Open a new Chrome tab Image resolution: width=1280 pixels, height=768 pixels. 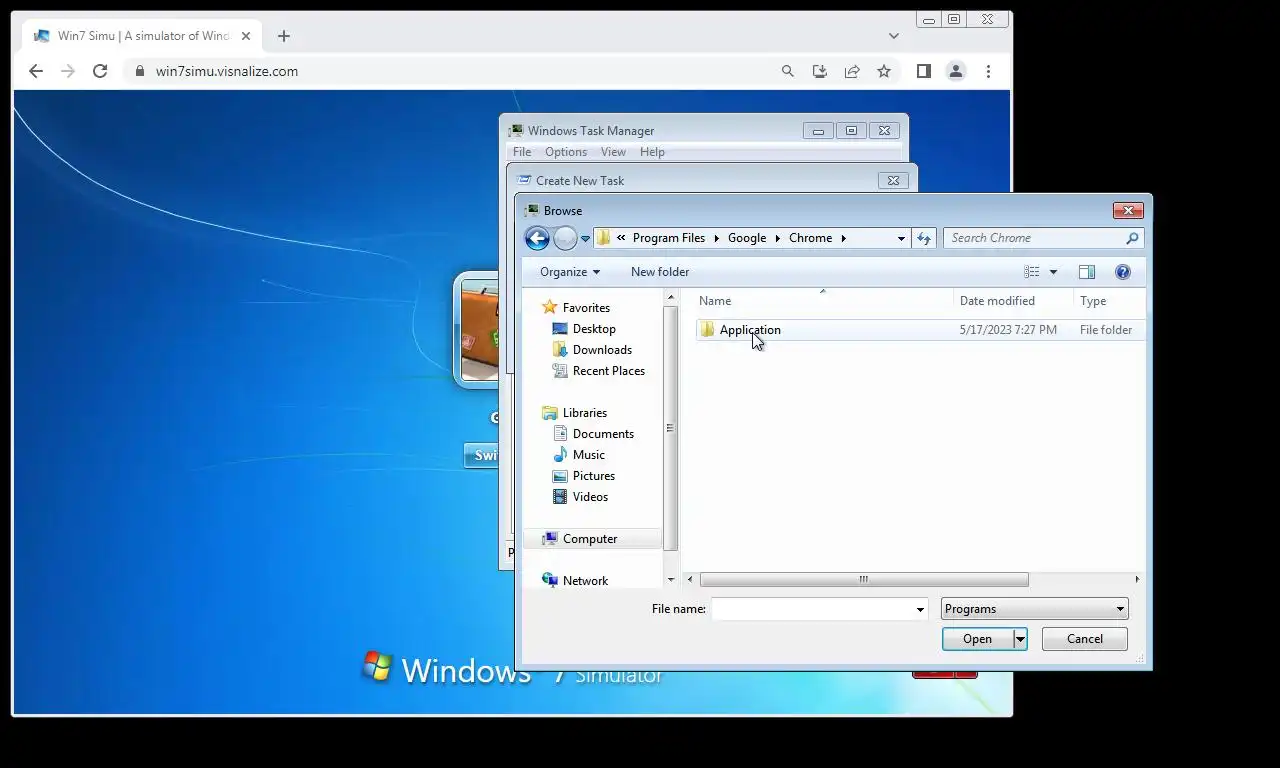(284, 36)
